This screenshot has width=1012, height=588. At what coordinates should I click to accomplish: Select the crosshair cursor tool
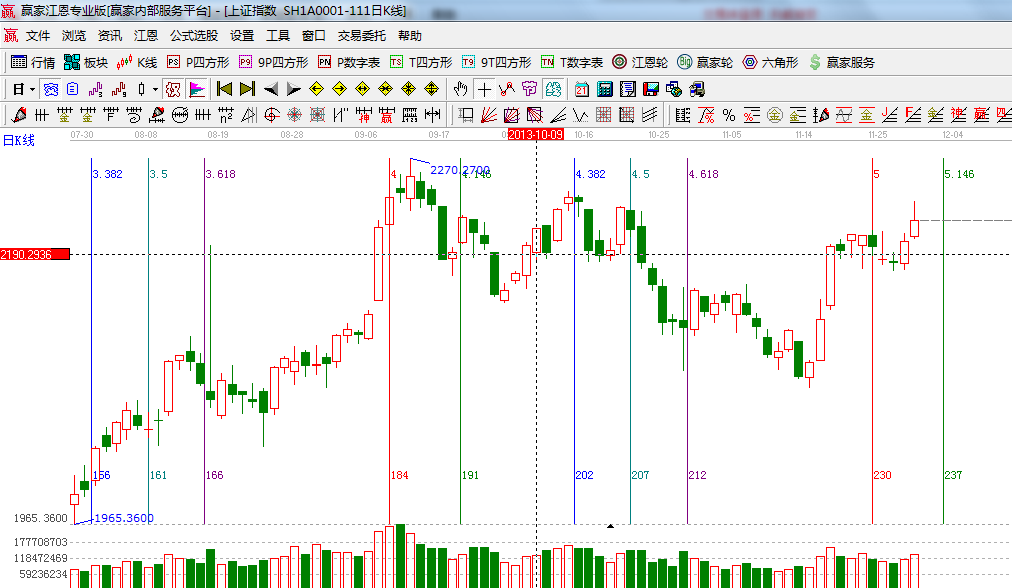coord(484,89)
